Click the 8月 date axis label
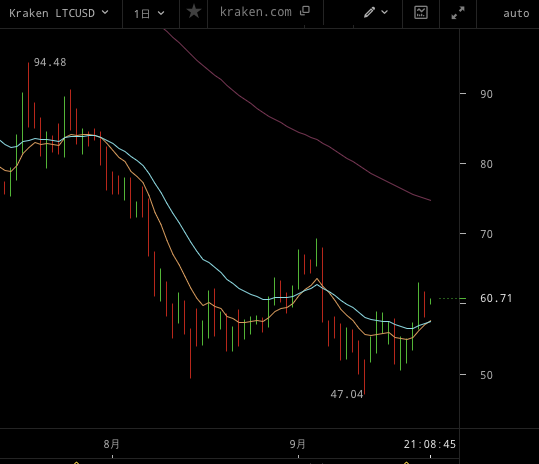The width and height of the screenshot is (539, 464). click(112, 444)
